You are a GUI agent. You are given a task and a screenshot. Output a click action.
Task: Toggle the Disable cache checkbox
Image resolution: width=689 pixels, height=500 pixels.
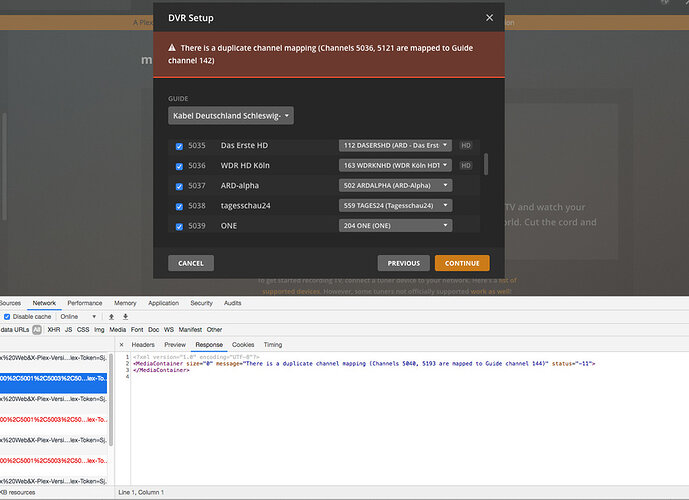point(7,317)
